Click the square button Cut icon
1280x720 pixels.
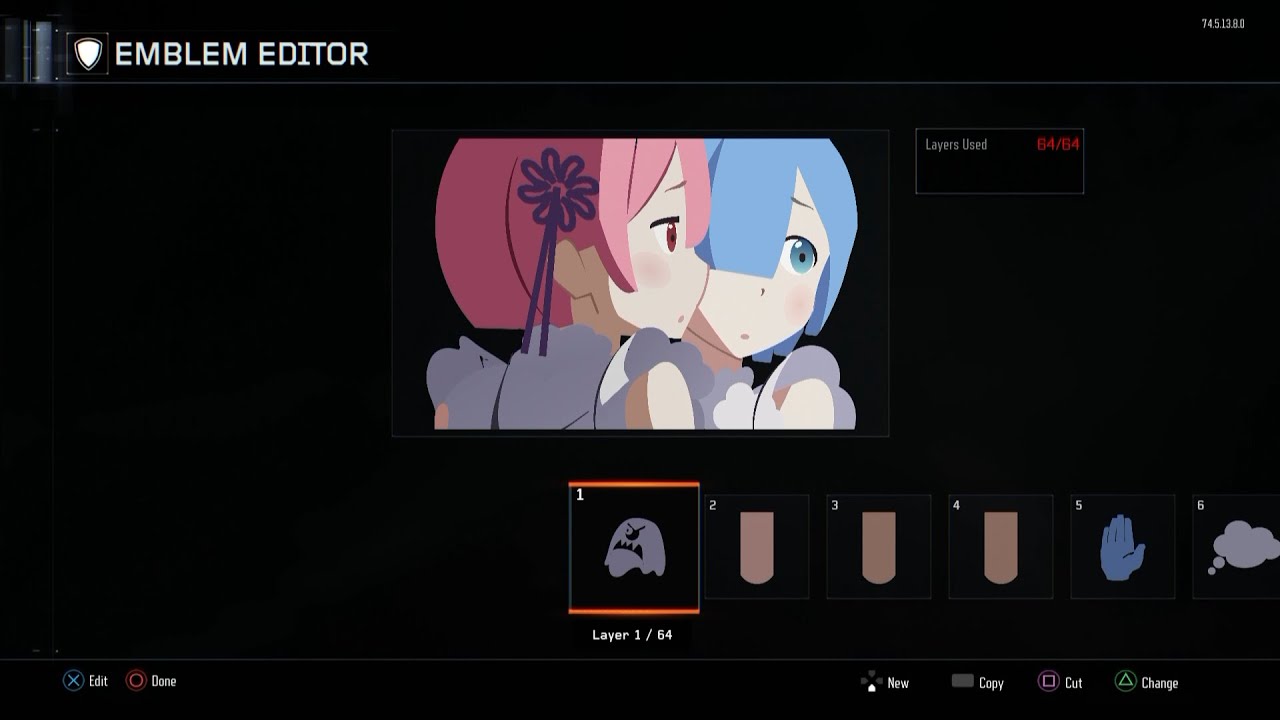pyautogui.click(x=1048, y=682)
